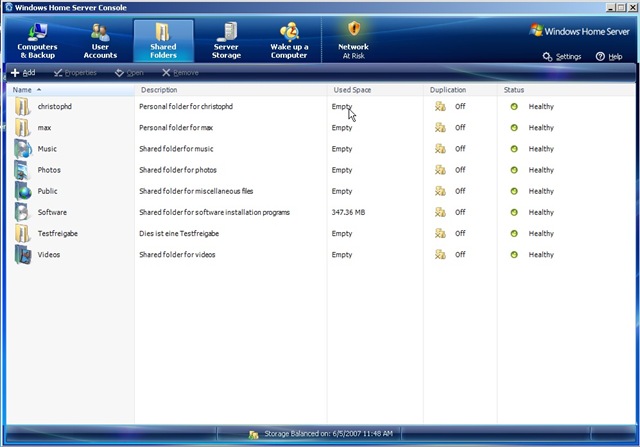
Task: Click the healthy status icon for Public
Action: click(514, 191)
